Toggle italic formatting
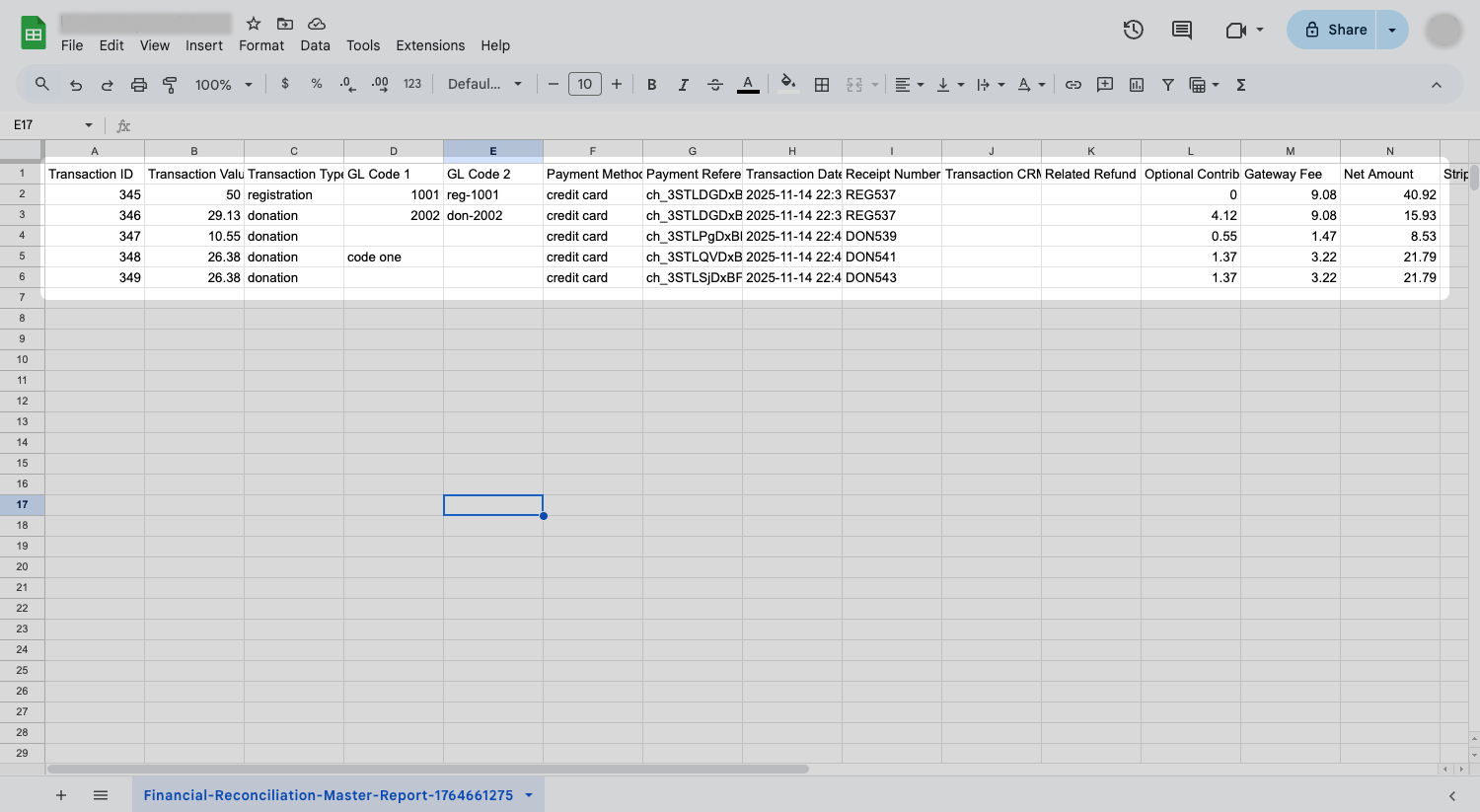Screen dimensions: 1480x812 (x=683, y=85)
